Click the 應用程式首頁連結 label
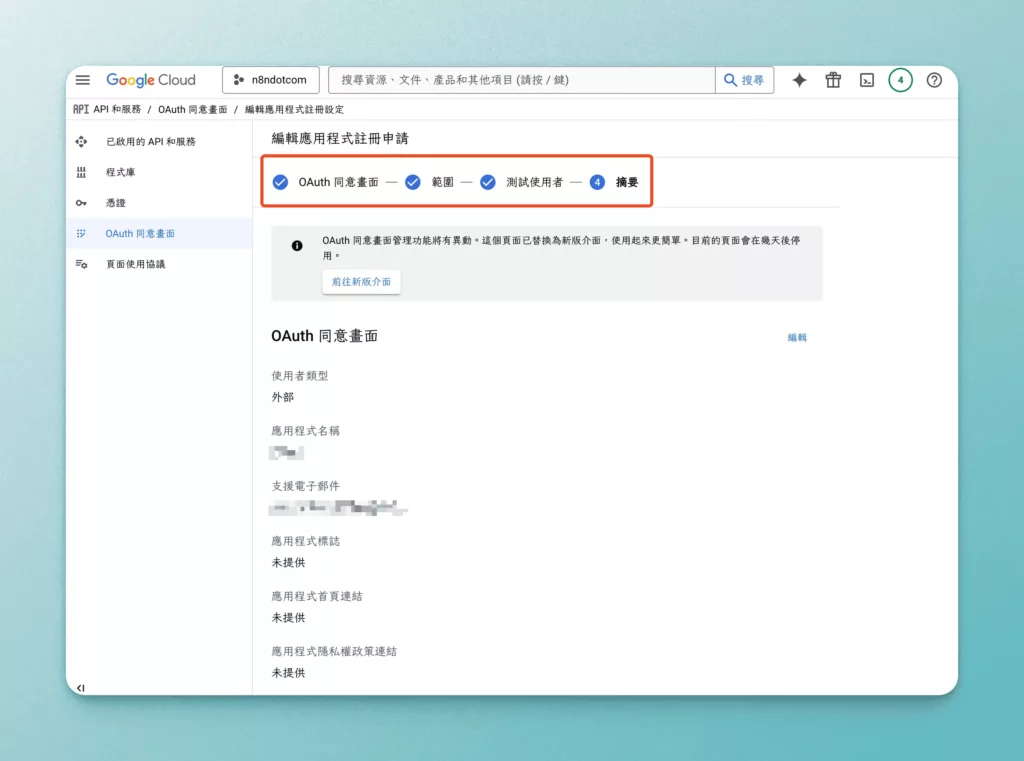 (x=317, y=596)
